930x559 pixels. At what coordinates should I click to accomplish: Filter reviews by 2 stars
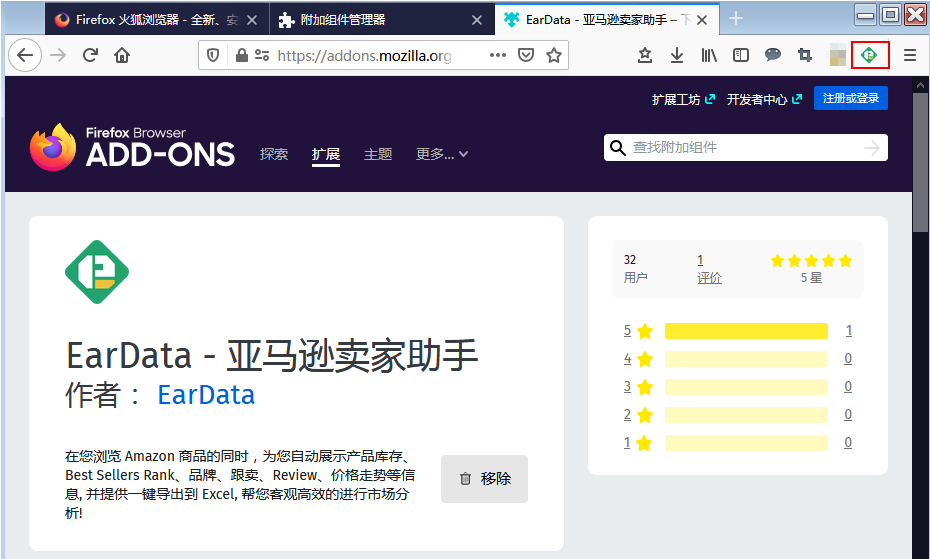pyautogui.click(x=638, y=415)
